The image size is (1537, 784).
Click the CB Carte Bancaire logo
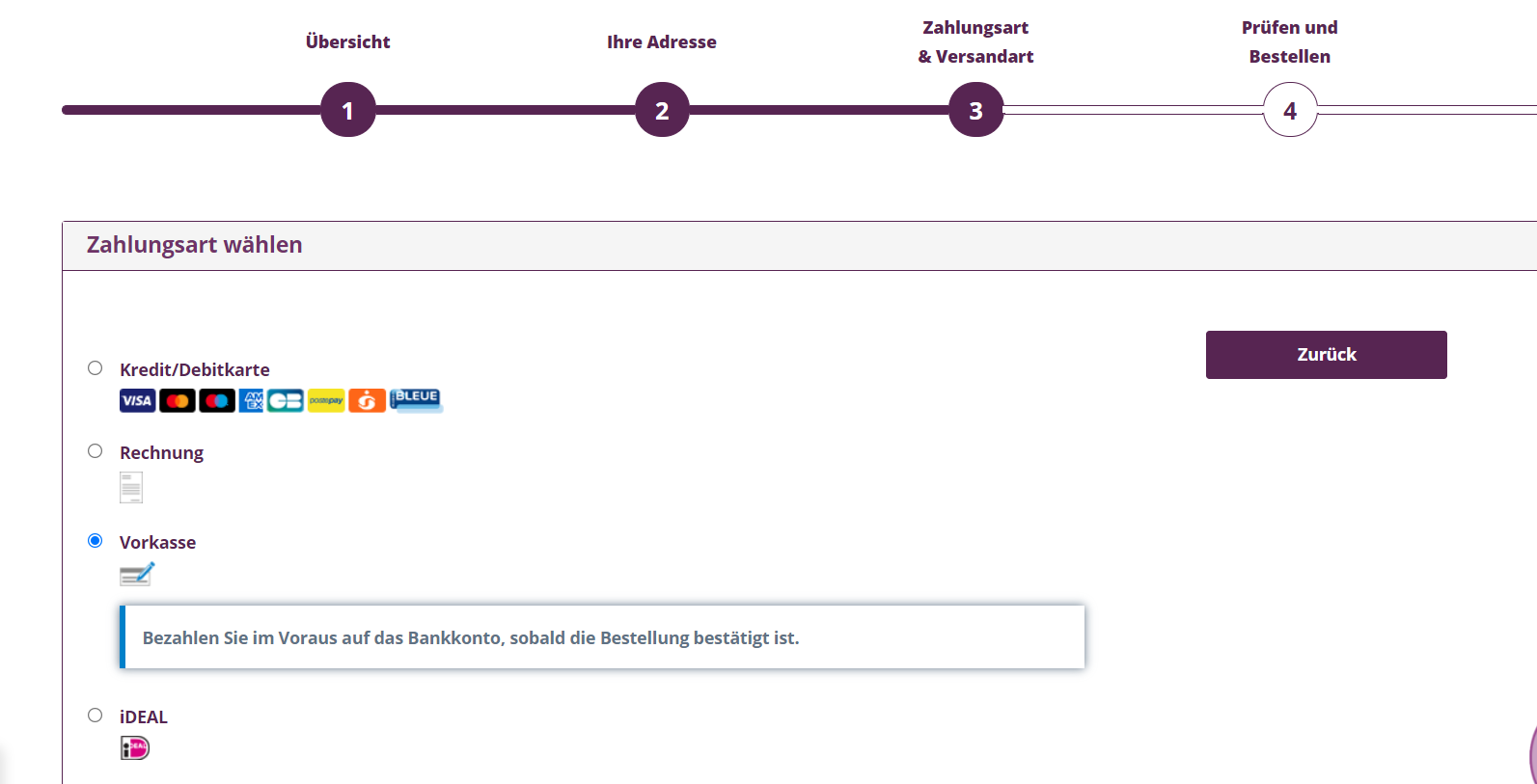(286, 400)
